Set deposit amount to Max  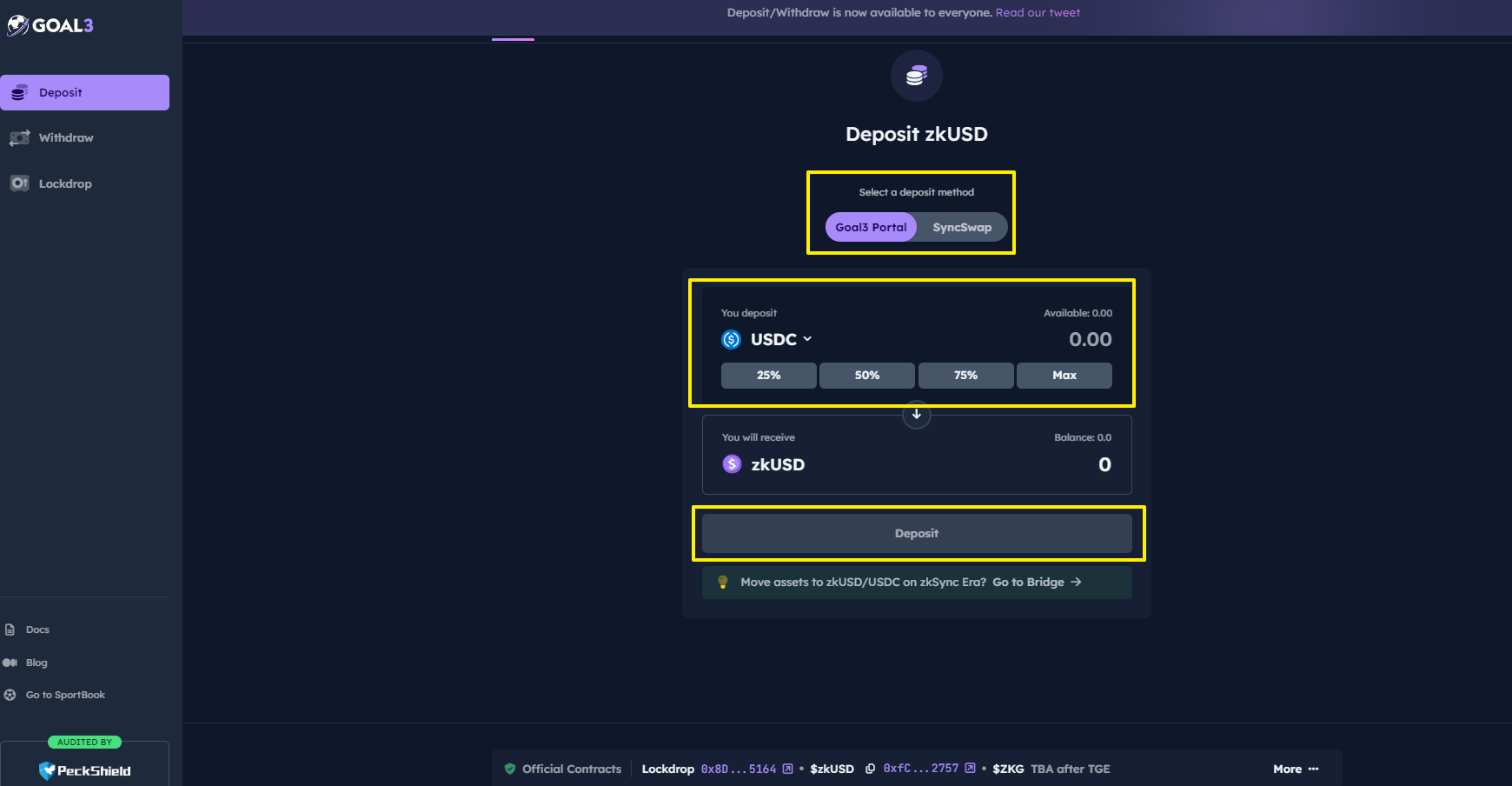click(x=1064, y=376)
